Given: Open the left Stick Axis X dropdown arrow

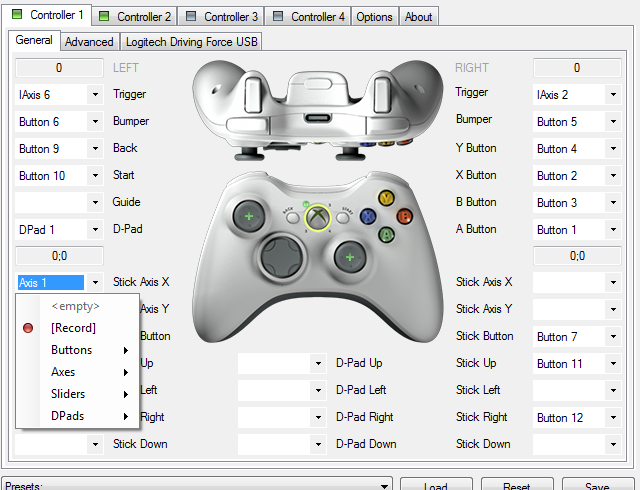Looking at the screenshot, I should (95, 283).
